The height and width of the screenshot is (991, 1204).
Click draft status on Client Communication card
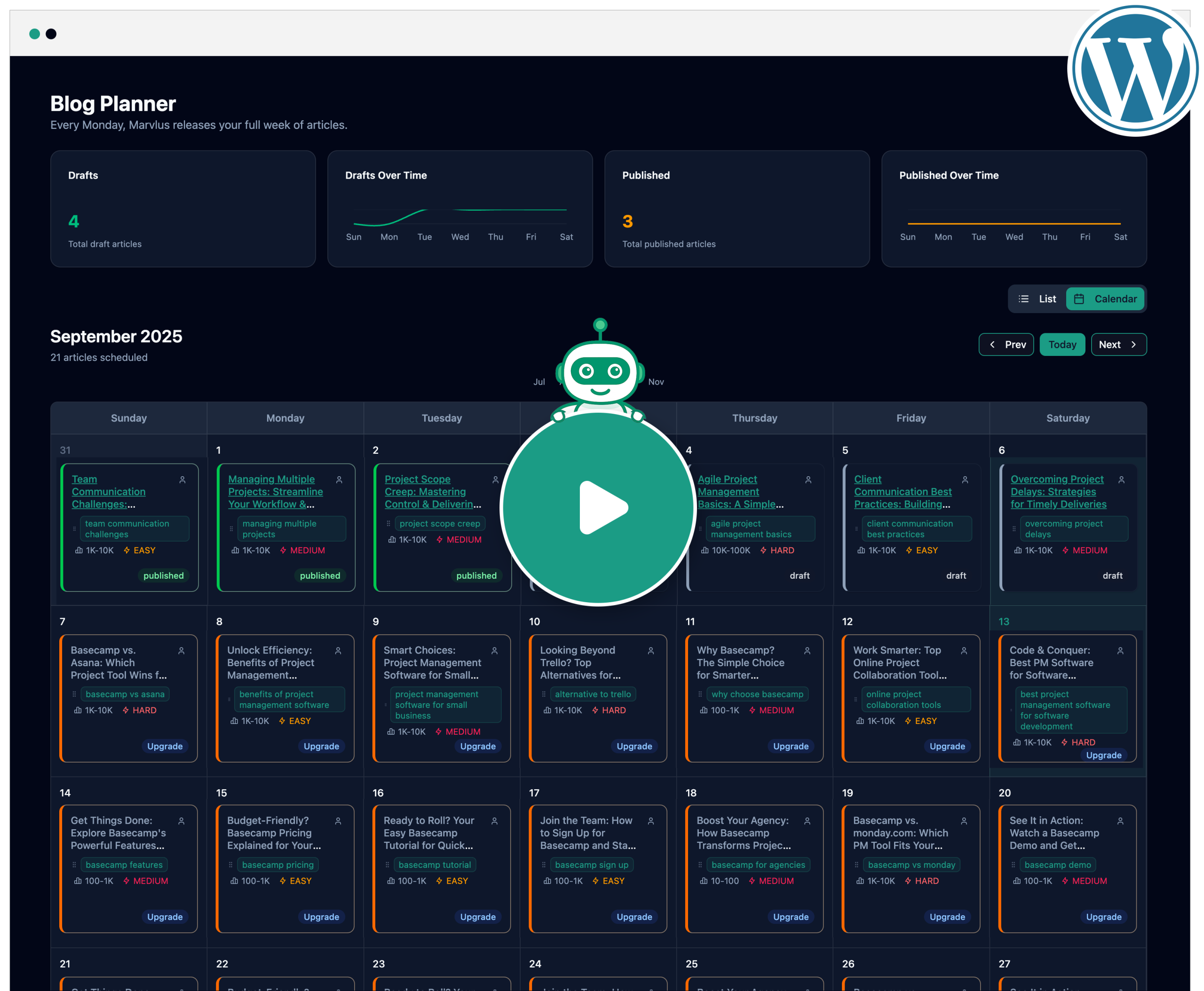coord(956,575)
